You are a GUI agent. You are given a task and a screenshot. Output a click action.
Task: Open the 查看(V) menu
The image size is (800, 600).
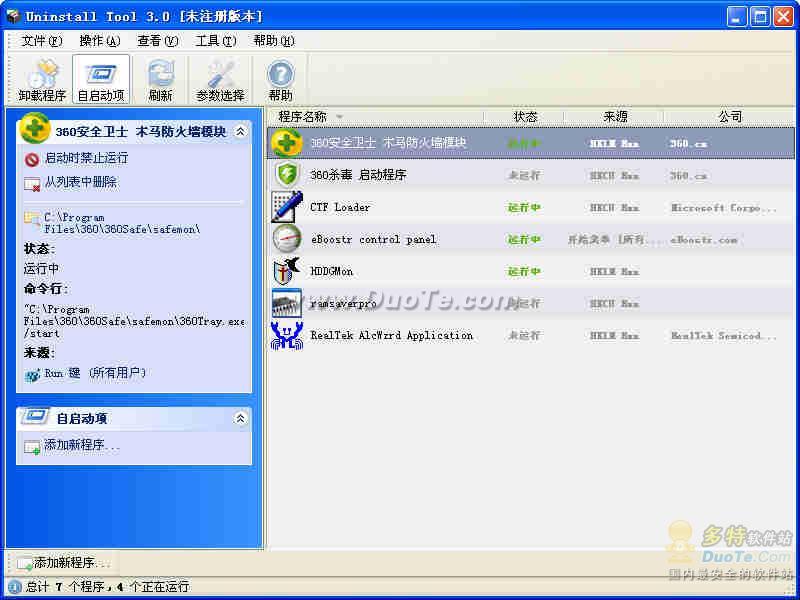pos(158,41)
